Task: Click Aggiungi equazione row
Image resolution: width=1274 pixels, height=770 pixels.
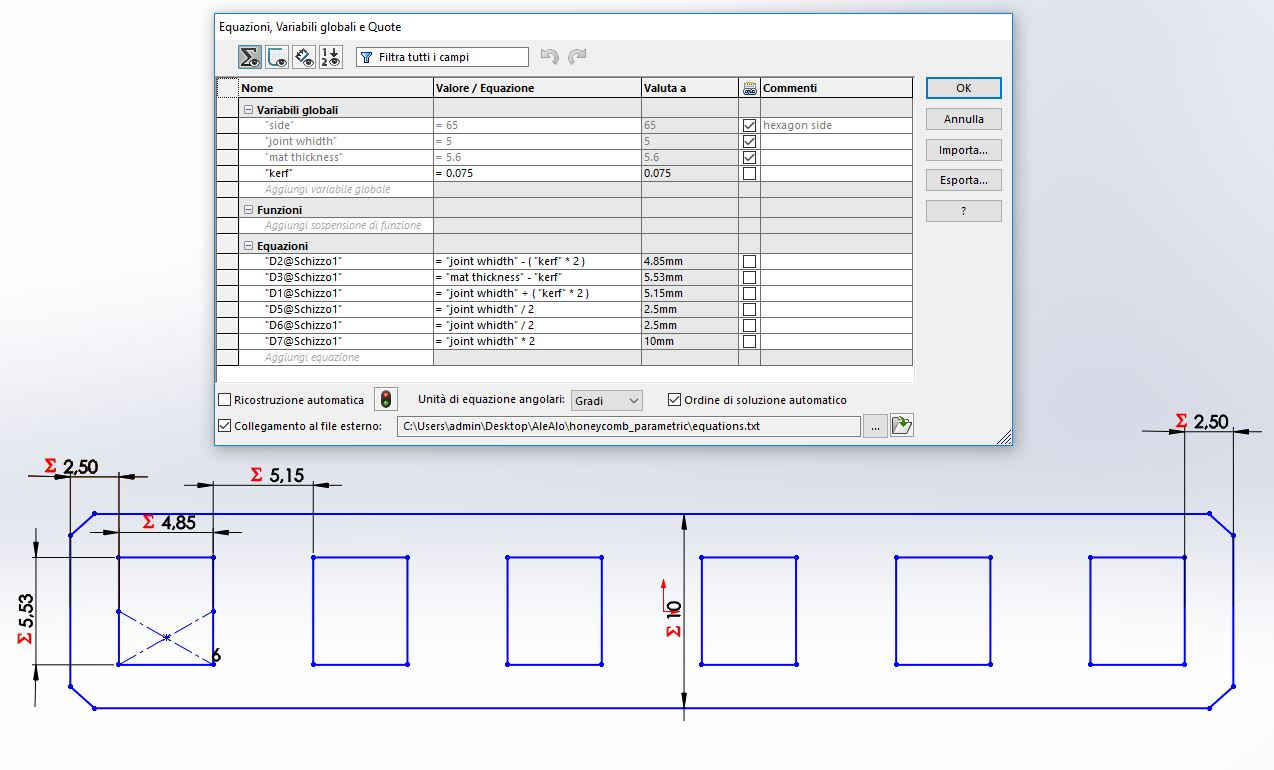Action: pyautogui.click(x=336, y=357)
